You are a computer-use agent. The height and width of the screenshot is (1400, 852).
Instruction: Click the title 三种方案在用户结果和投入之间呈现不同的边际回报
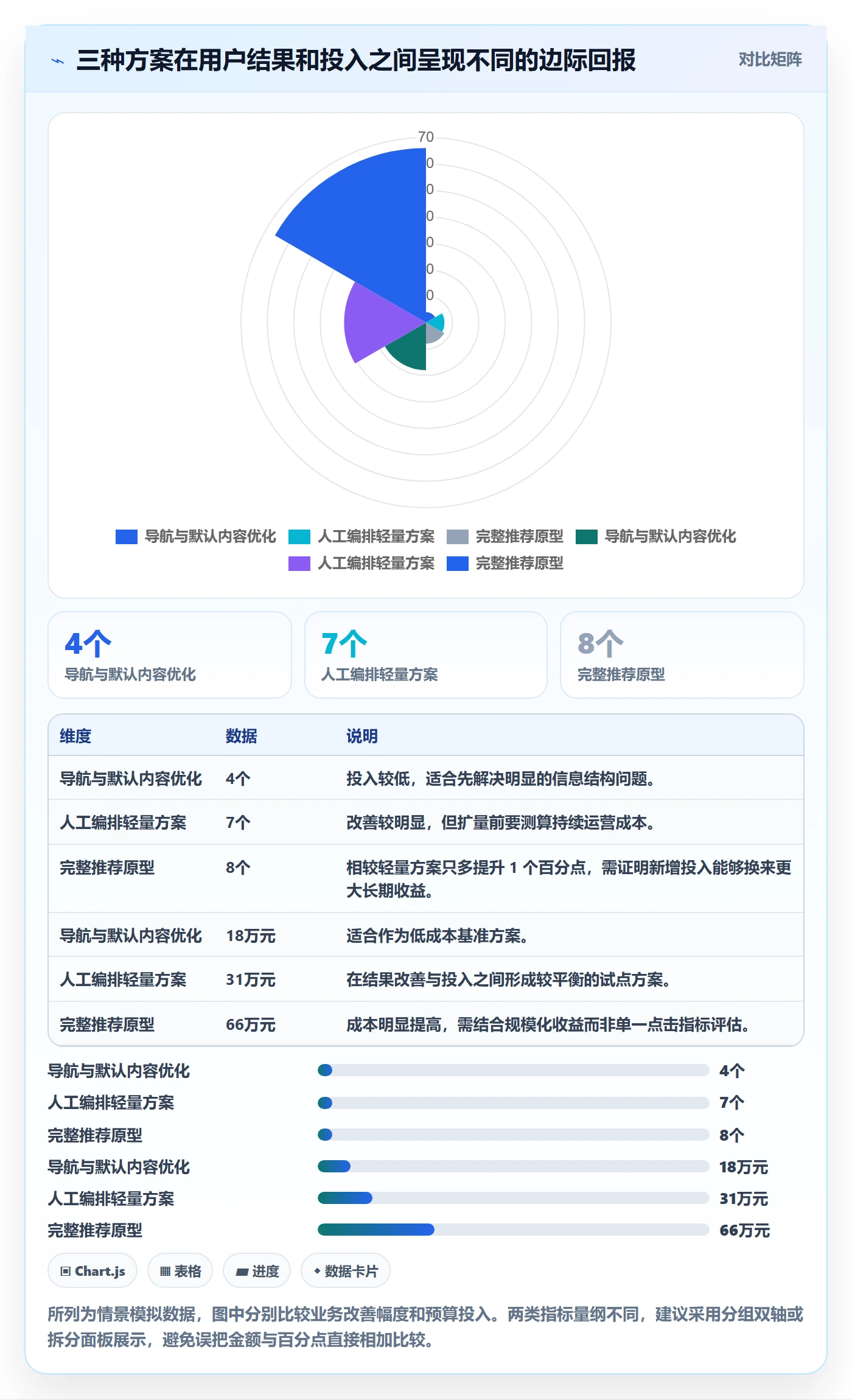point(356,60)
